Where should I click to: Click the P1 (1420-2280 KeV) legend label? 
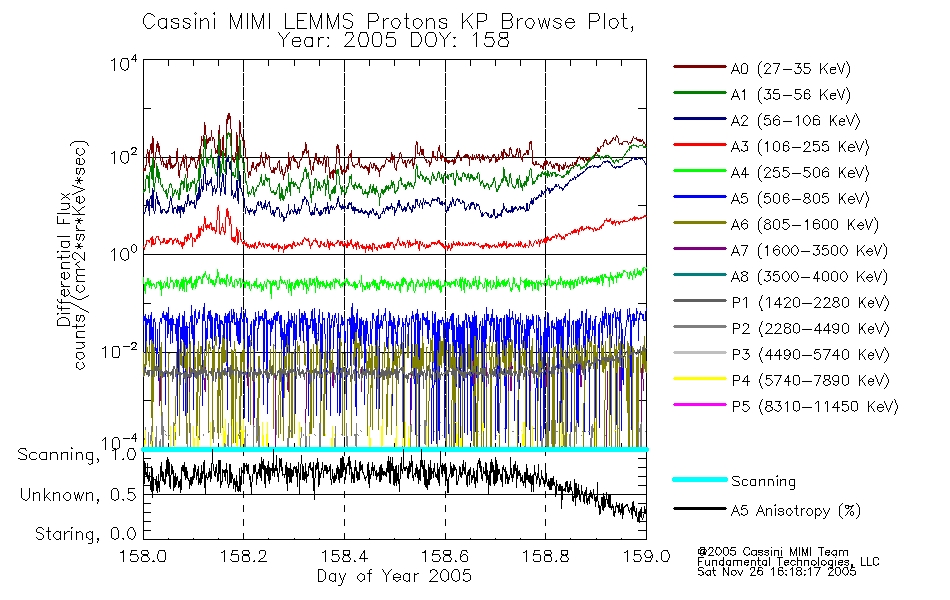point(811,303)
